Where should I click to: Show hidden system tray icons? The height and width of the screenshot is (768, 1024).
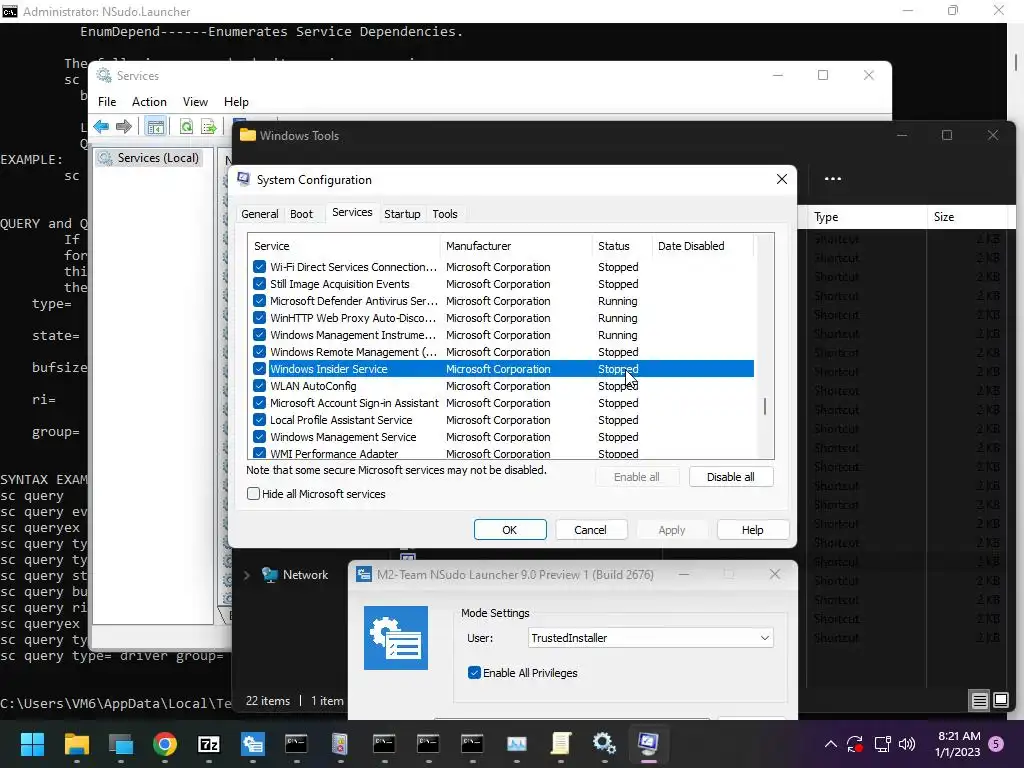tap(831, 744)
